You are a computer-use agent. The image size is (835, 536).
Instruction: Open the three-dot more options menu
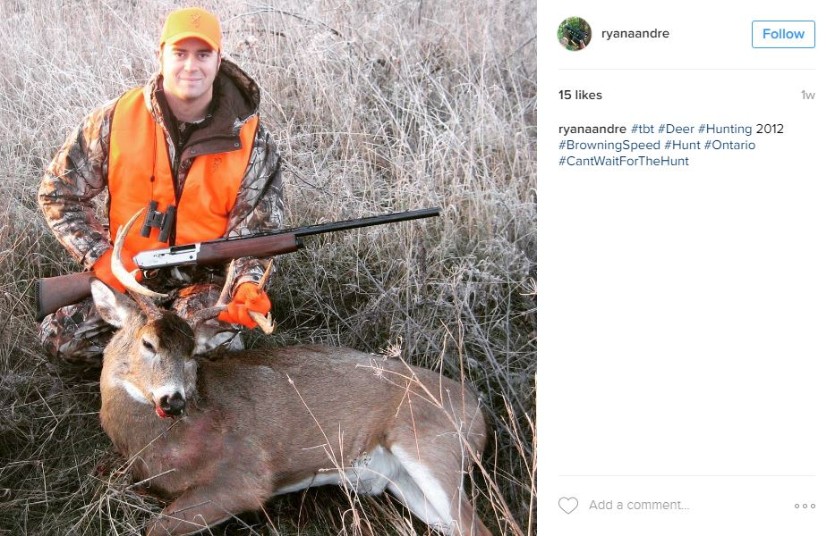pyautogui.click(x=804, y=506)
